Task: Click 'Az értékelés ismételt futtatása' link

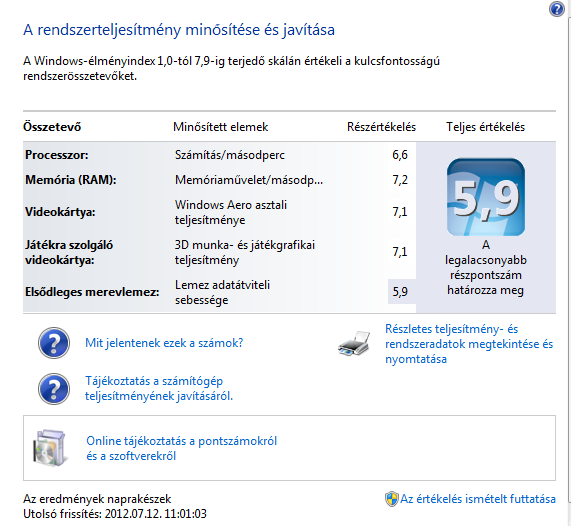Action: coord(478,499)
